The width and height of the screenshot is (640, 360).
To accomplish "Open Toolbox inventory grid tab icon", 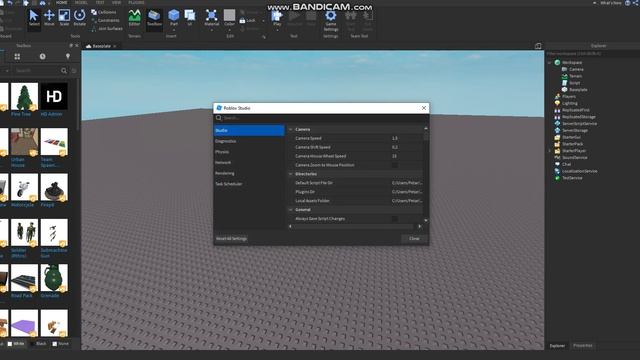I will (17, 57).
